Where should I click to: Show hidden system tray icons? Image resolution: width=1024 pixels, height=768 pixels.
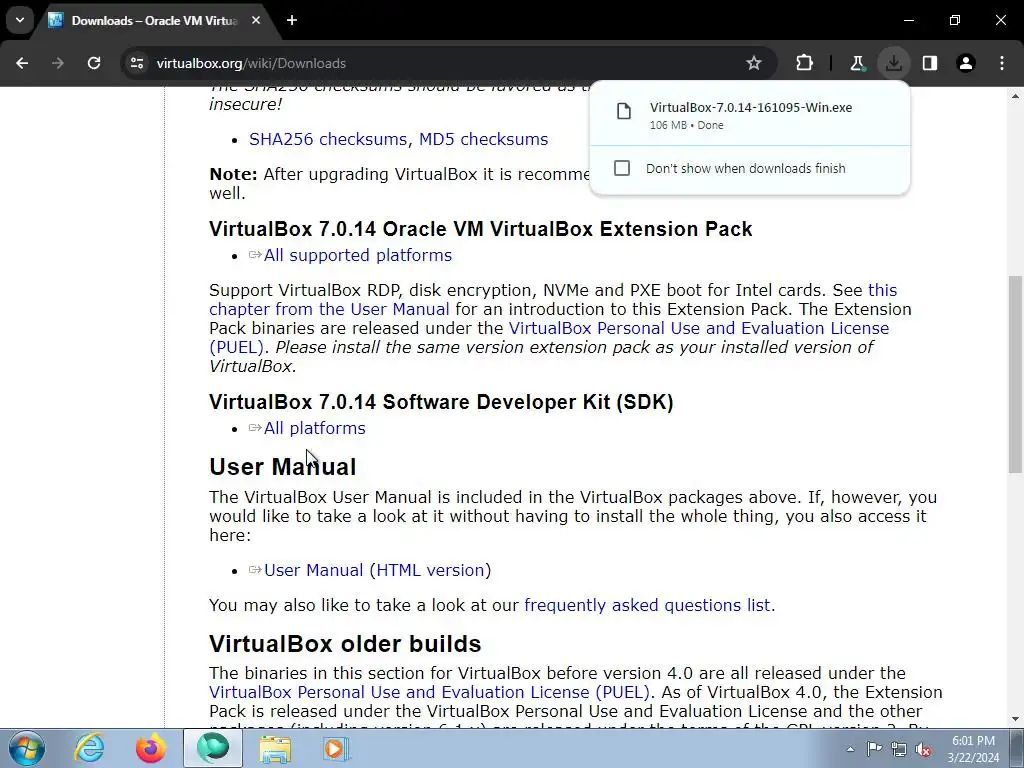click(850, 749)
